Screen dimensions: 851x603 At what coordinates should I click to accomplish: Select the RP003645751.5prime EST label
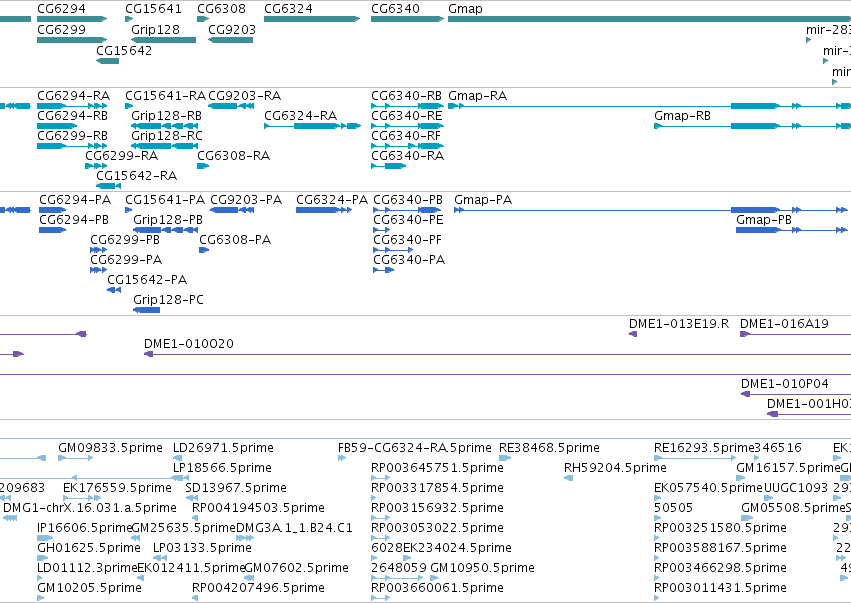(x=437, y=468)
